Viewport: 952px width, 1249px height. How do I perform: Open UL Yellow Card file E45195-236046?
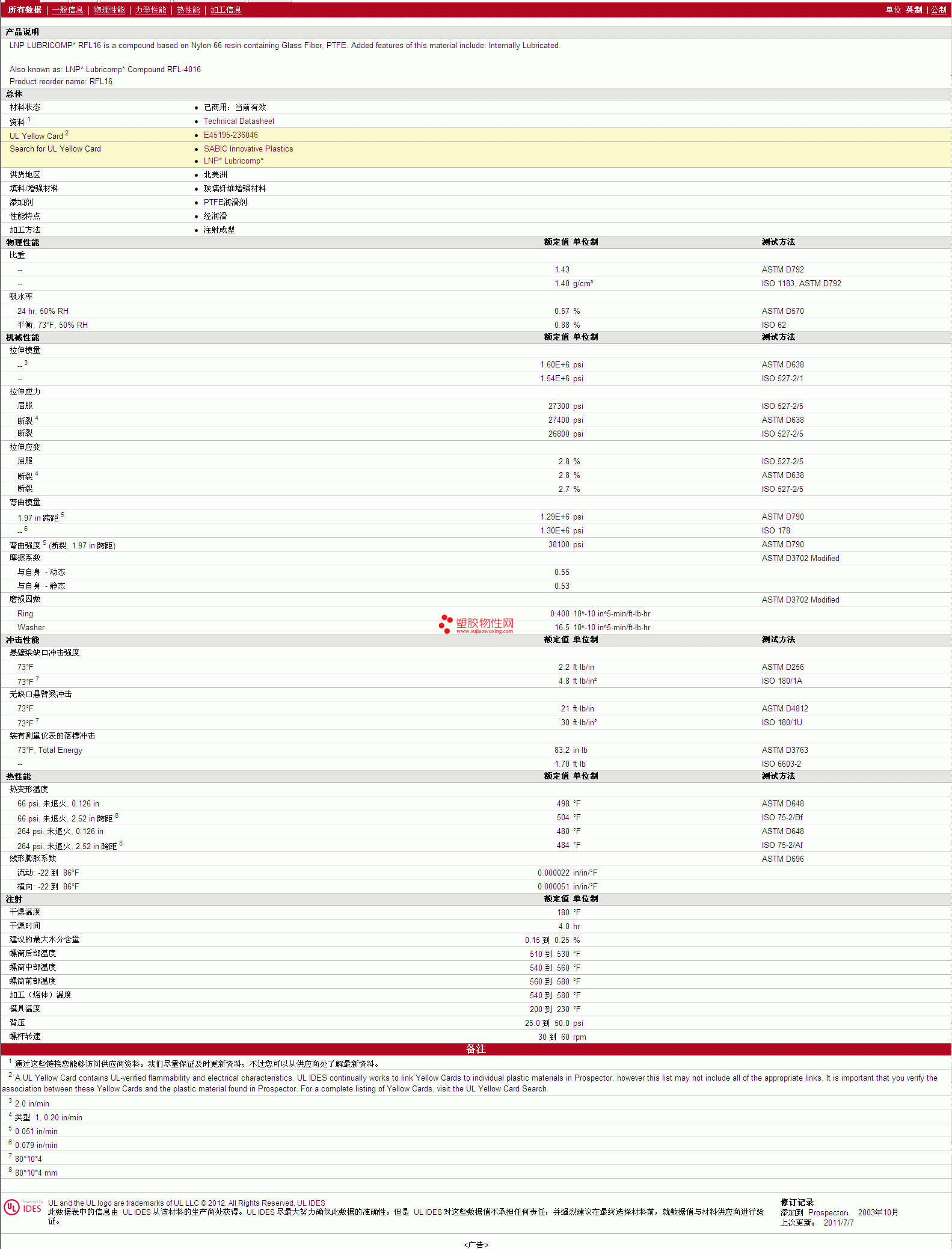click(x=230, y=135)
